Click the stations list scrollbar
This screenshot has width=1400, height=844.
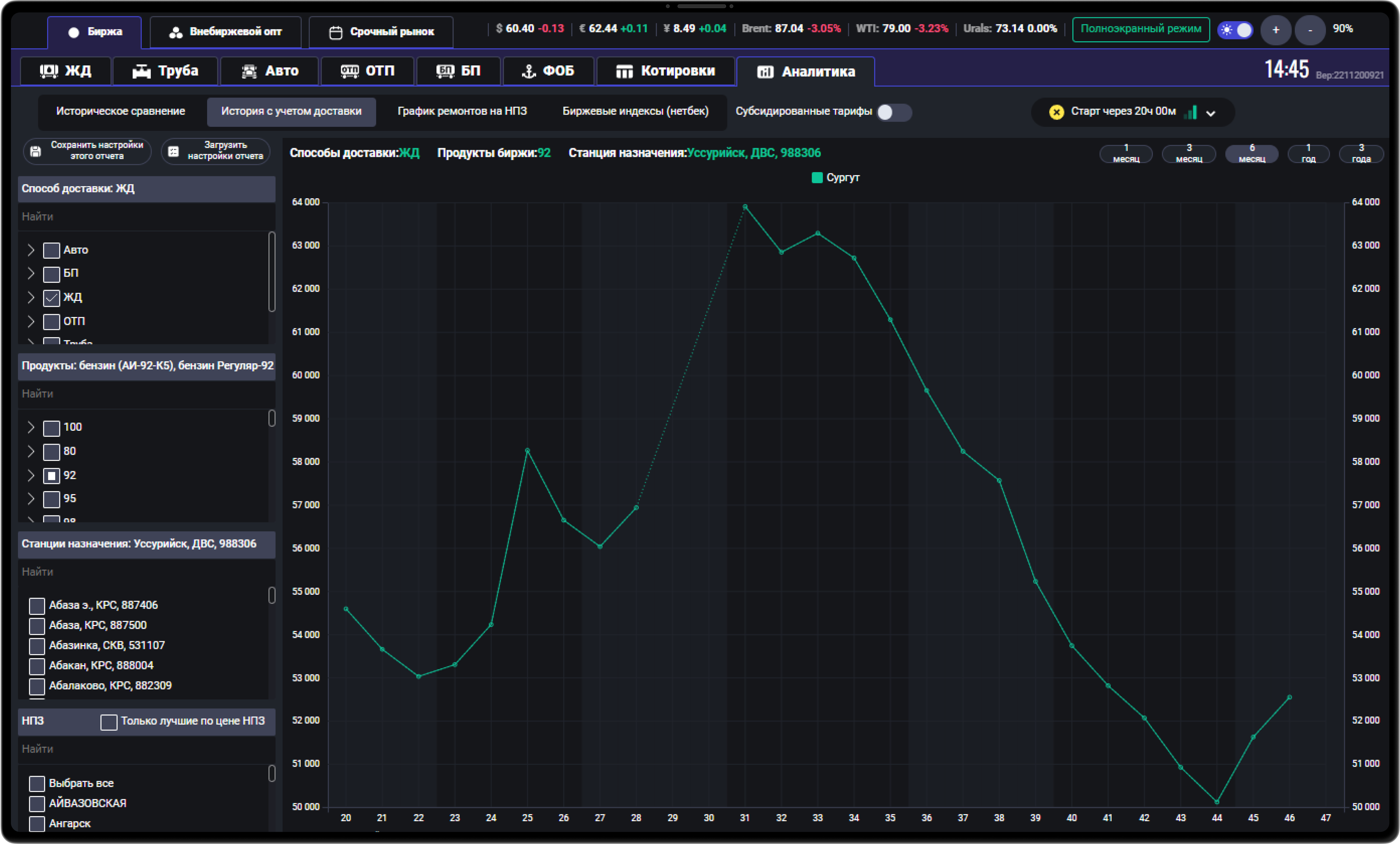click(x=271, y=596)
